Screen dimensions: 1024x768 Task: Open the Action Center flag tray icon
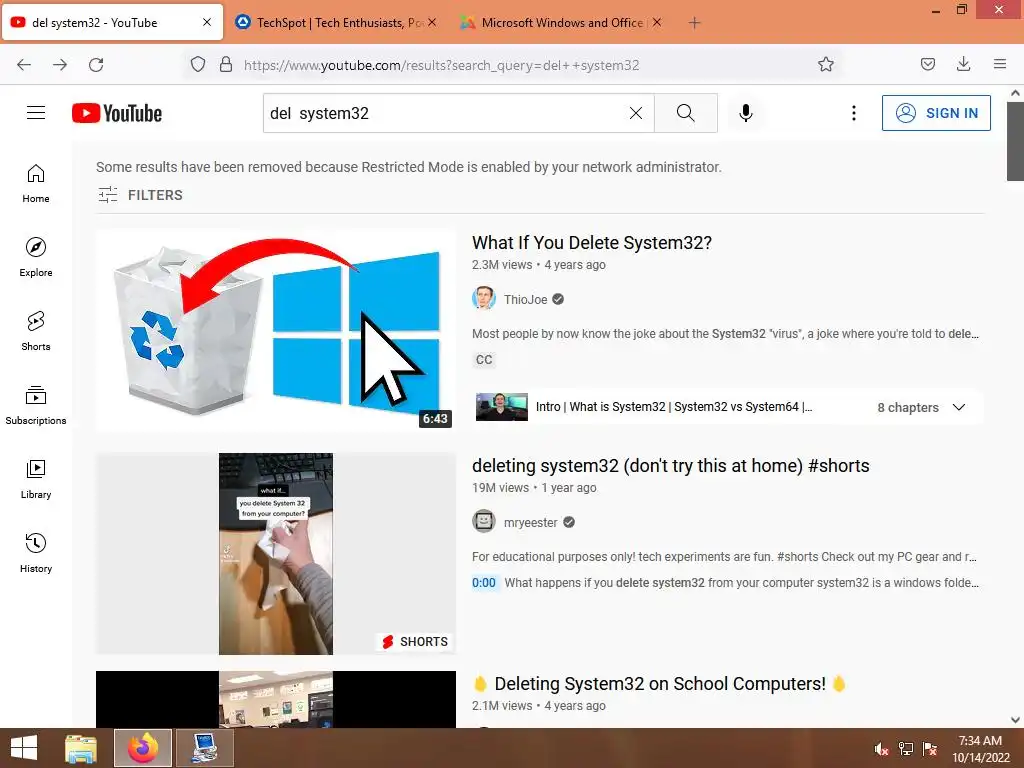930,749
